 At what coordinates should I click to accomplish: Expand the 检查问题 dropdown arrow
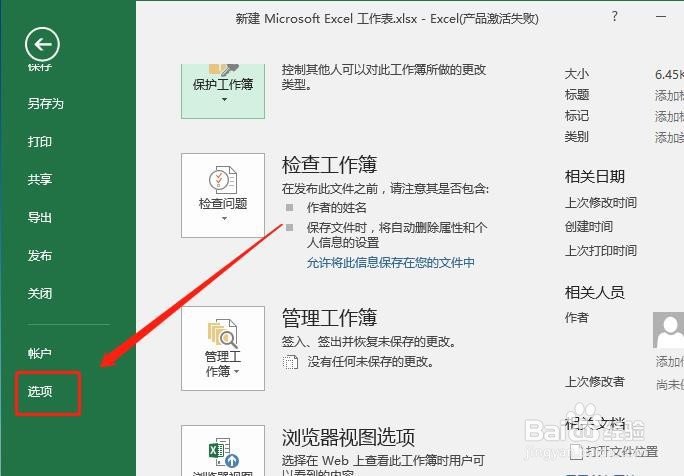click(x=224, y=219)
